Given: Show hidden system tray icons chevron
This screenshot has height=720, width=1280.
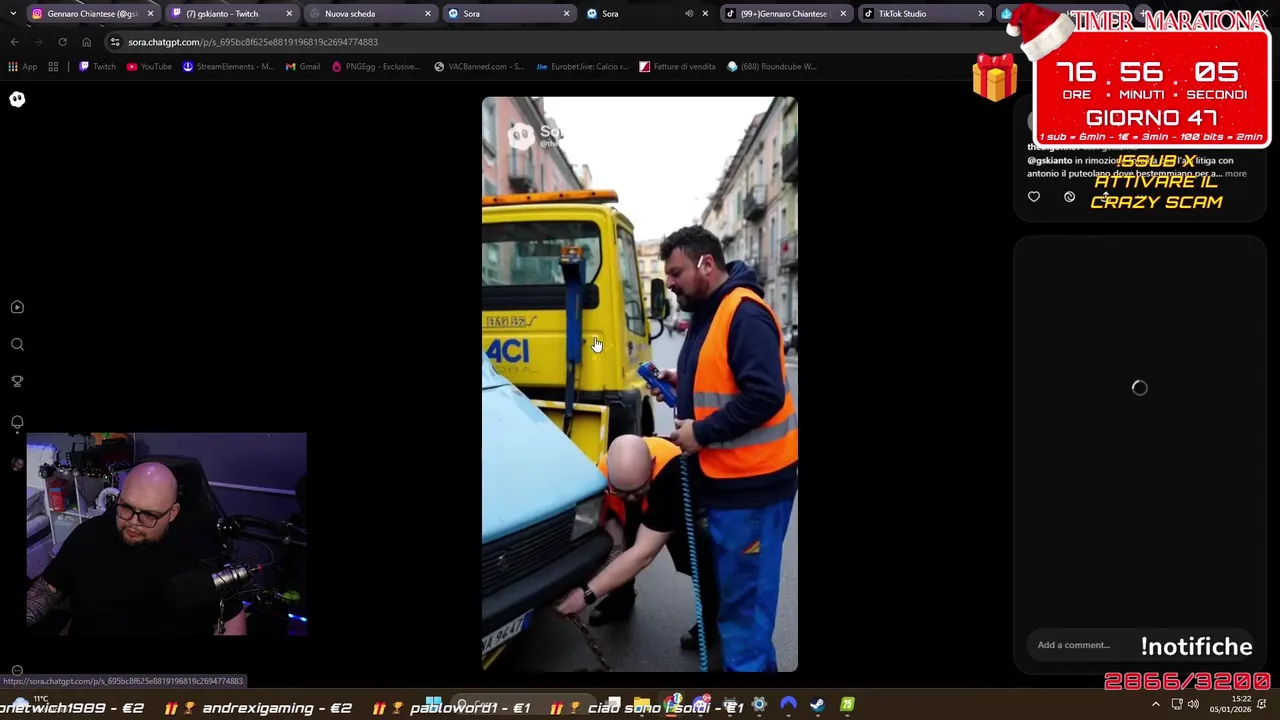Looking at the screenshot, I should pyautogui.click(x=1156, y=705).
